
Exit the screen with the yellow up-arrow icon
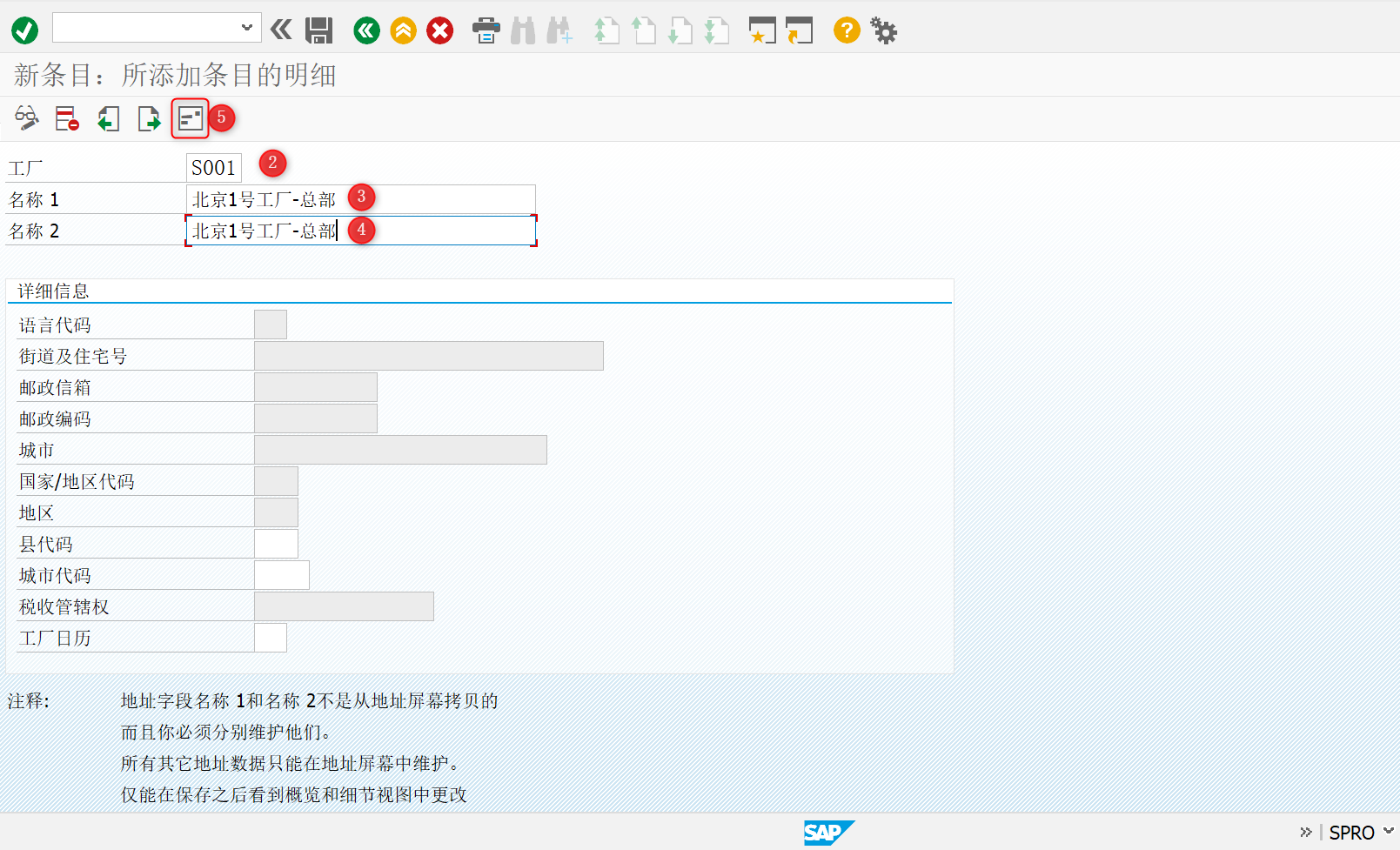pos(403,30)
